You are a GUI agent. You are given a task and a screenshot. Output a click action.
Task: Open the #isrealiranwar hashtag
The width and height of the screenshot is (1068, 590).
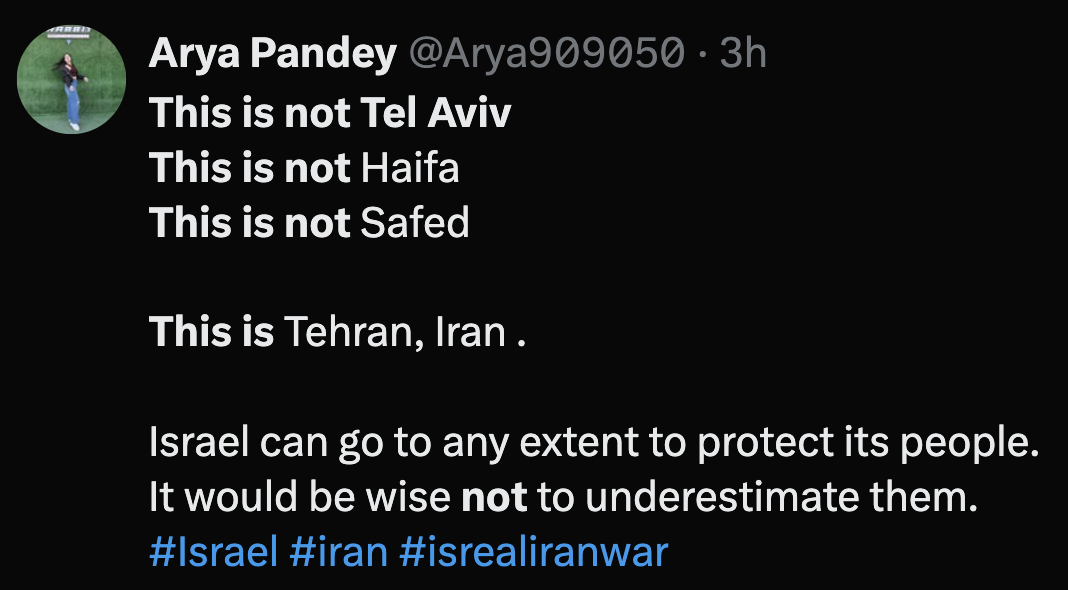[533, 552]
